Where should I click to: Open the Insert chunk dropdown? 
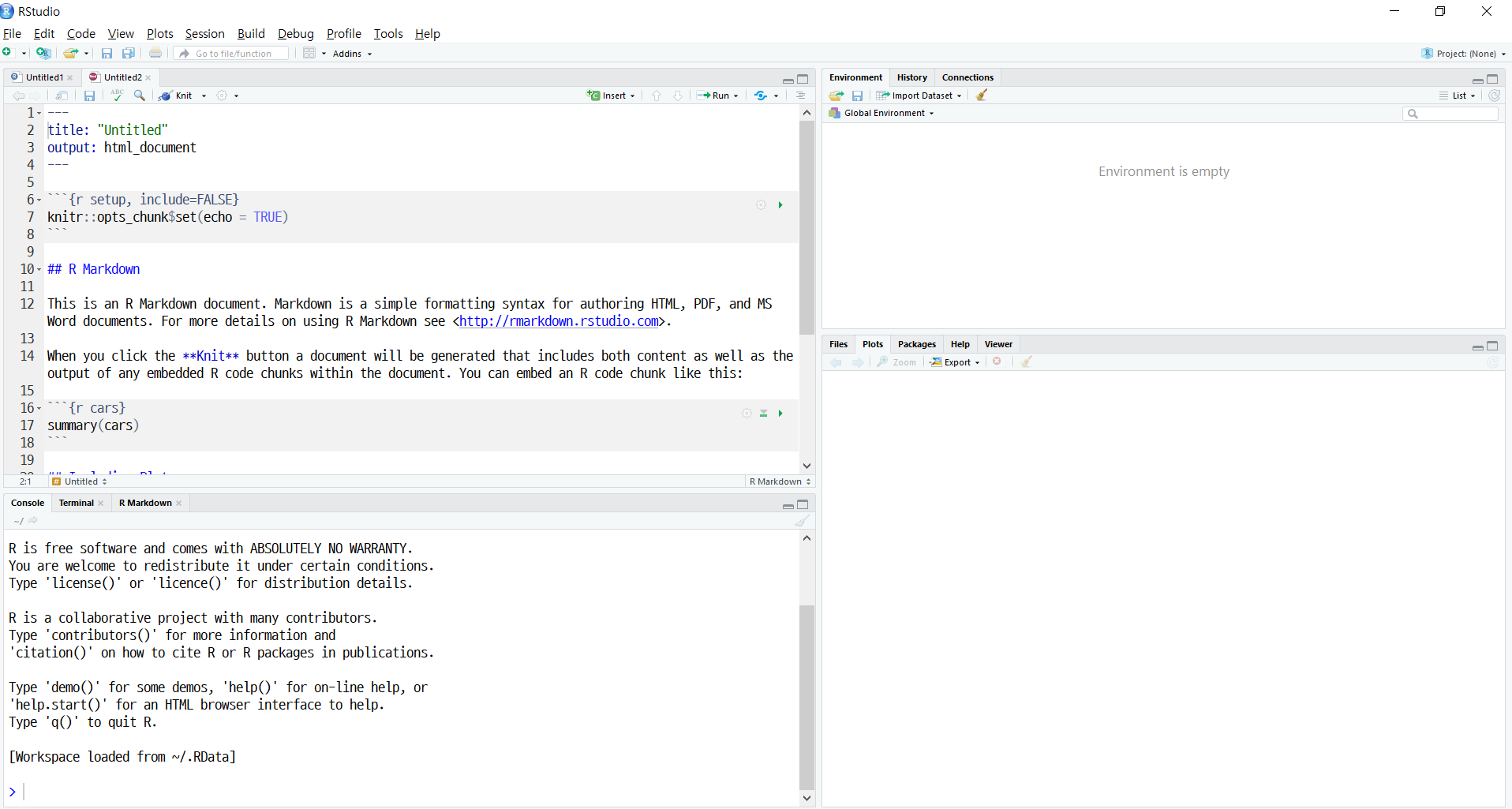[611, 96]
